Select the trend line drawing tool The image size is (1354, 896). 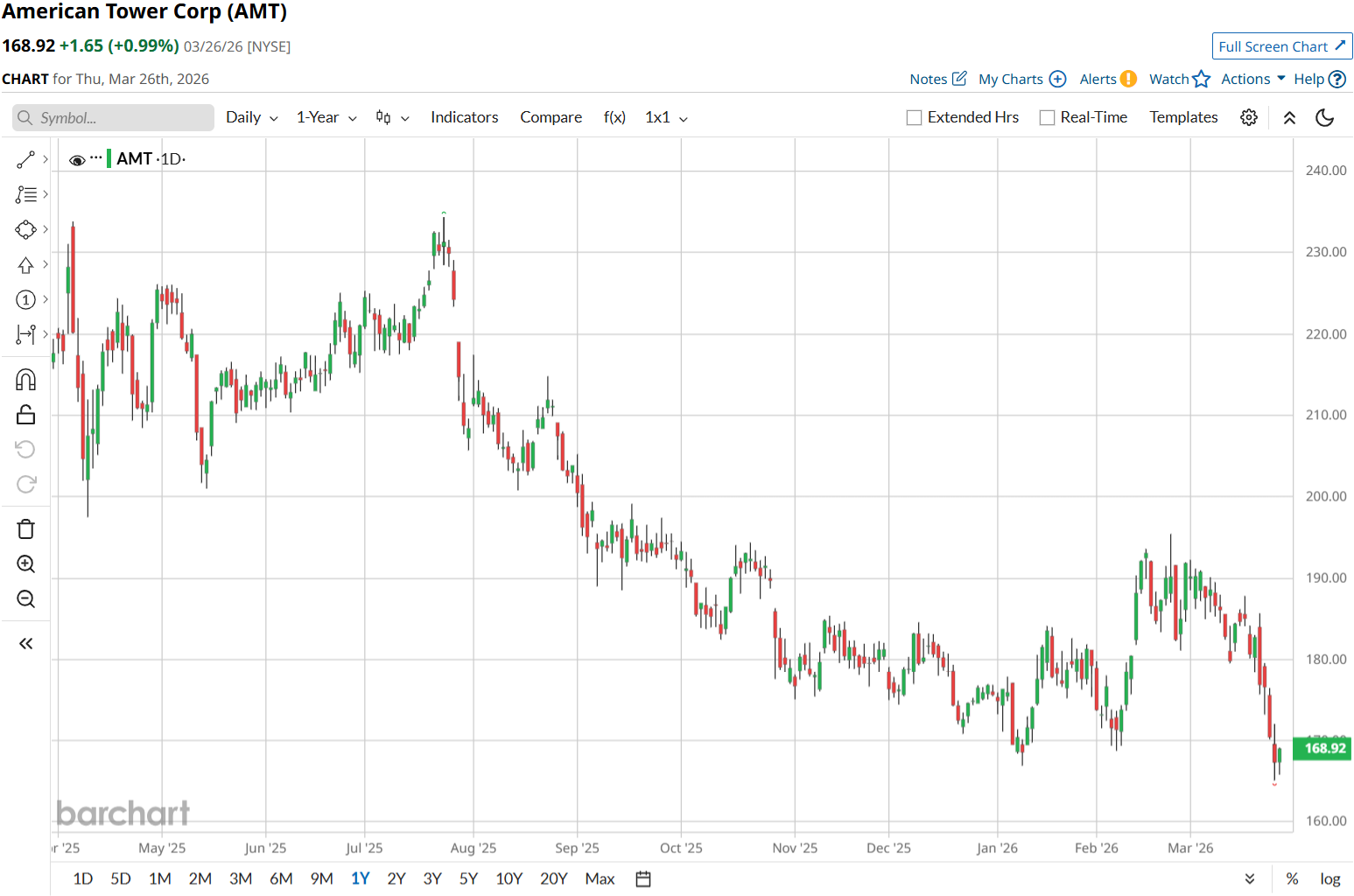coord(25,159)
